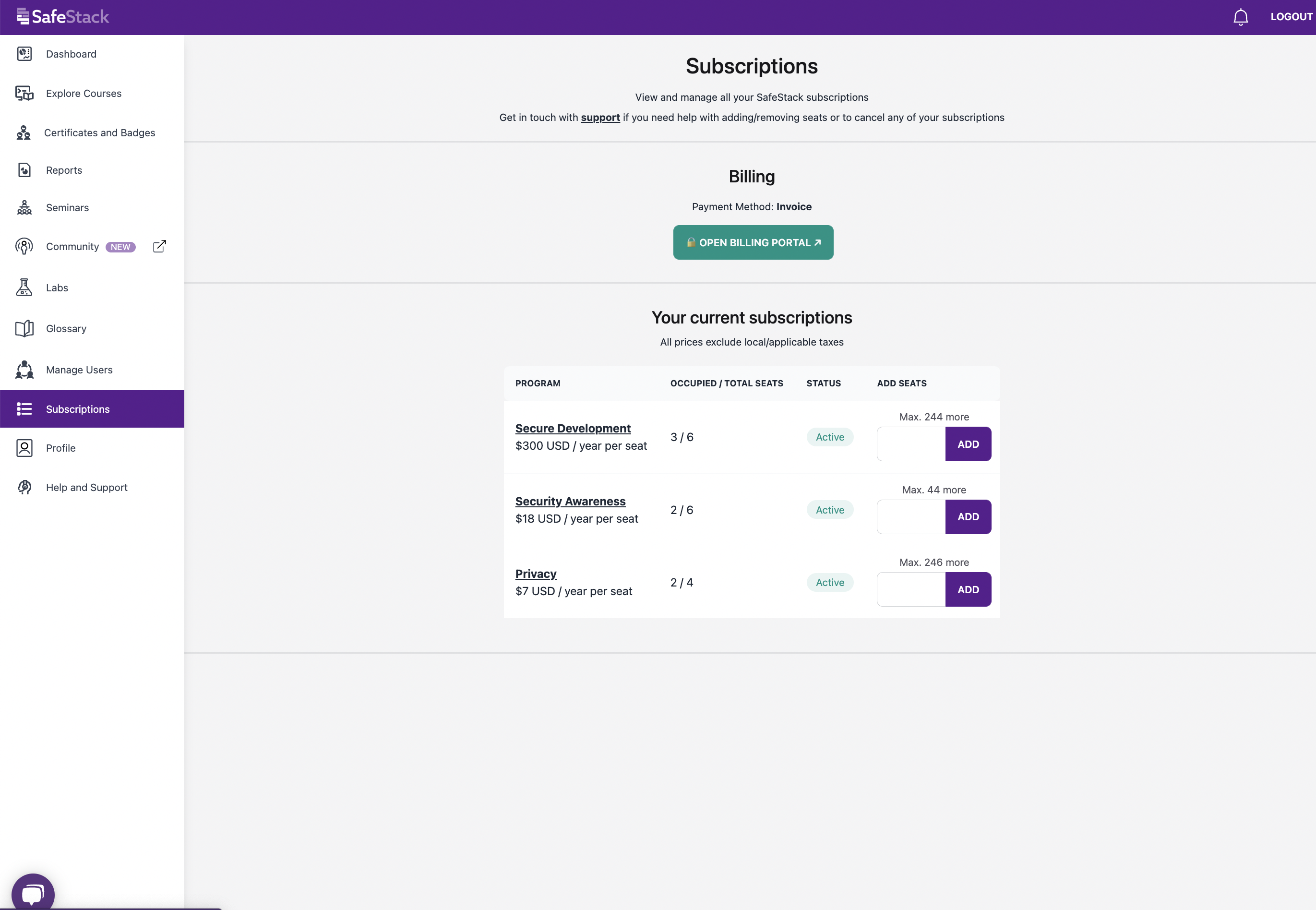Click the 3 / 6 seats value
This screenshot has width=1316, height=910.
[x=682, y=437]
